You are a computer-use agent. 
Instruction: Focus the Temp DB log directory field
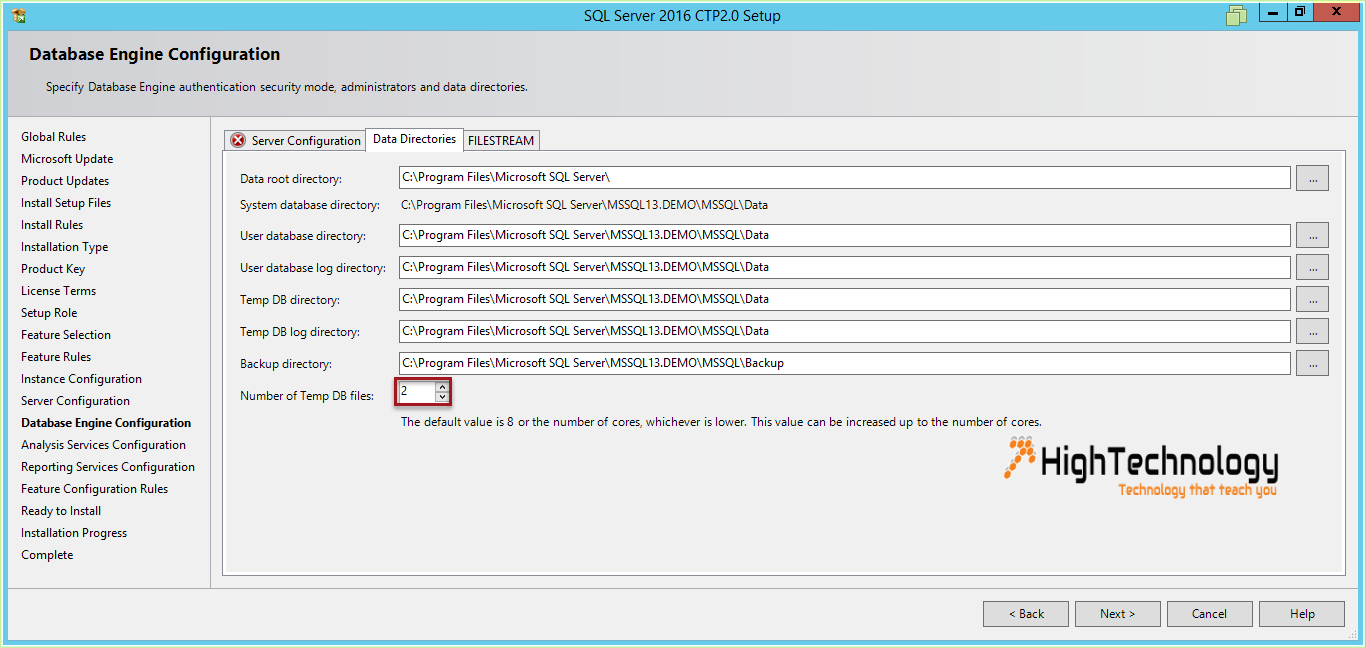click(x=845, y=331)
